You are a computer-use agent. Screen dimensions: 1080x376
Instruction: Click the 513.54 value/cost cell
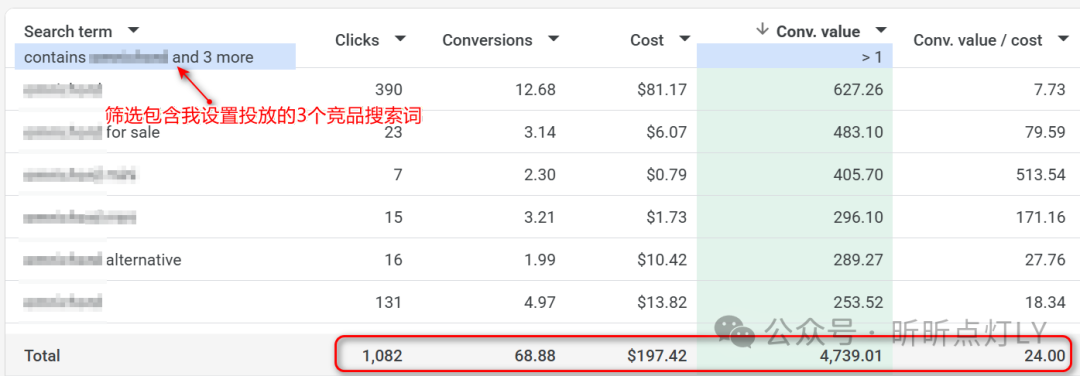click(1041, 175)
